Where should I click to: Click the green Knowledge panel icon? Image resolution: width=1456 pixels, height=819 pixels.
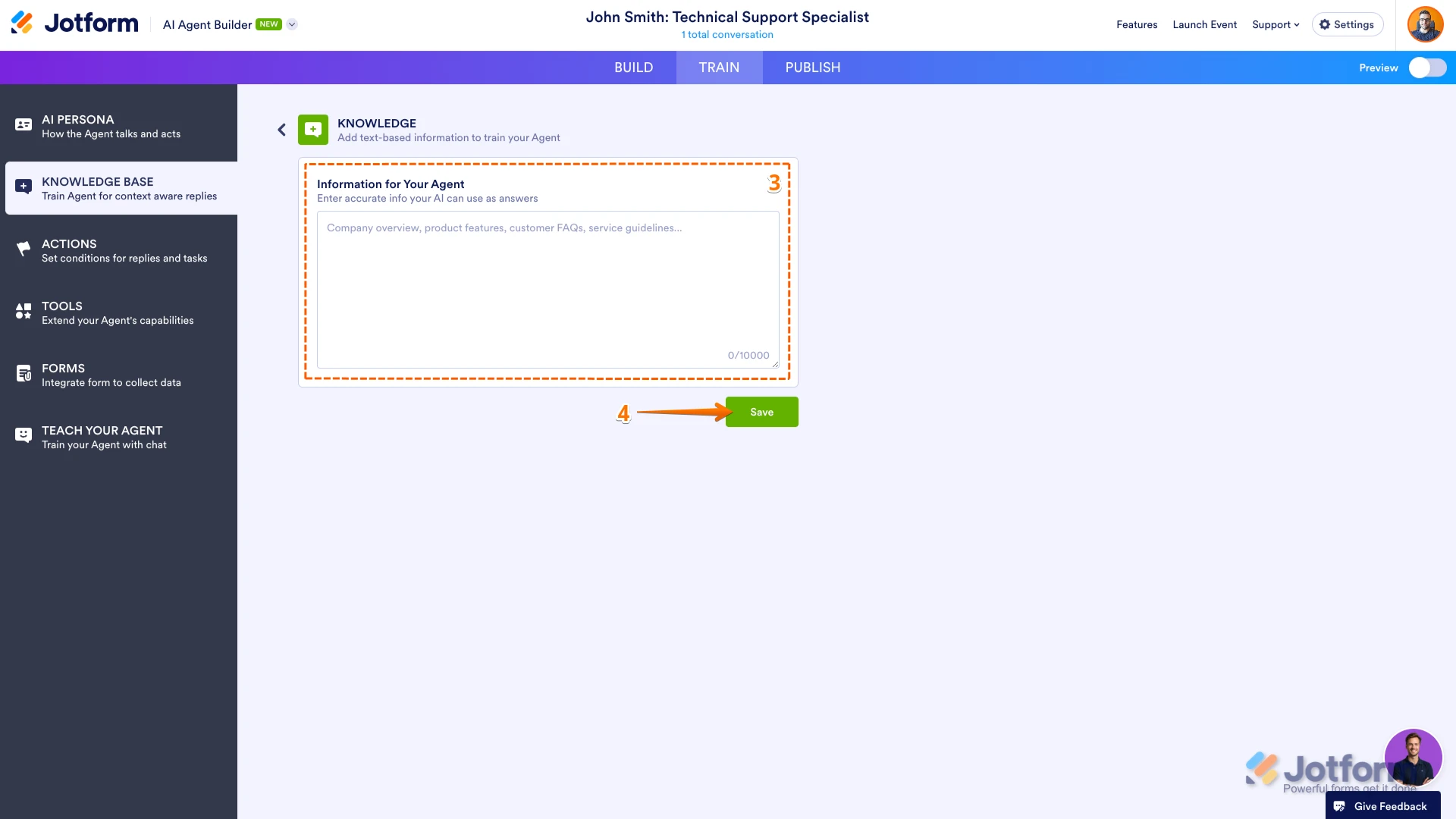tap(312, 130)
